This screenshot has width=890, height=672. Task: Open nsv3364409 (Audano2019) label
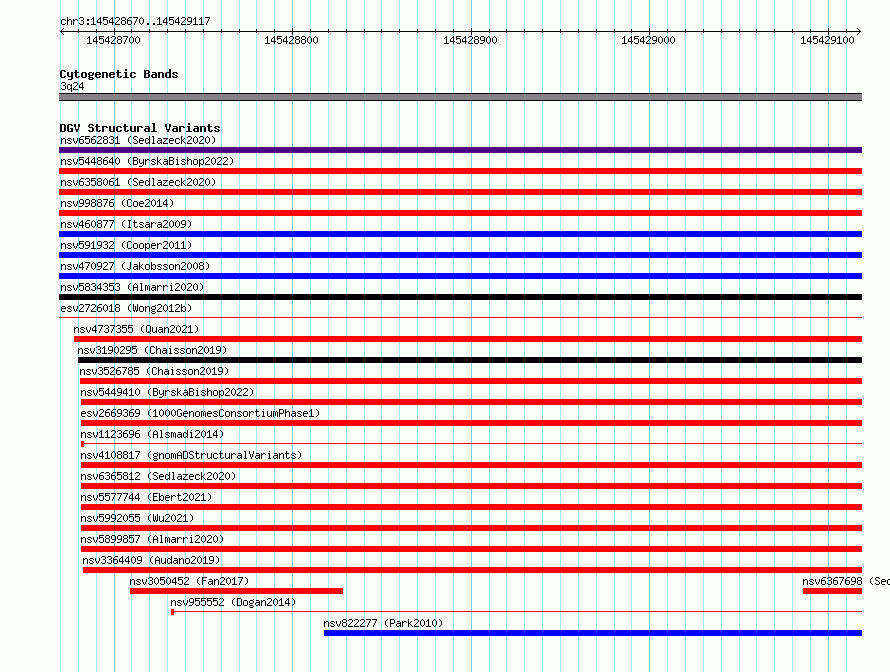point(151,560)
